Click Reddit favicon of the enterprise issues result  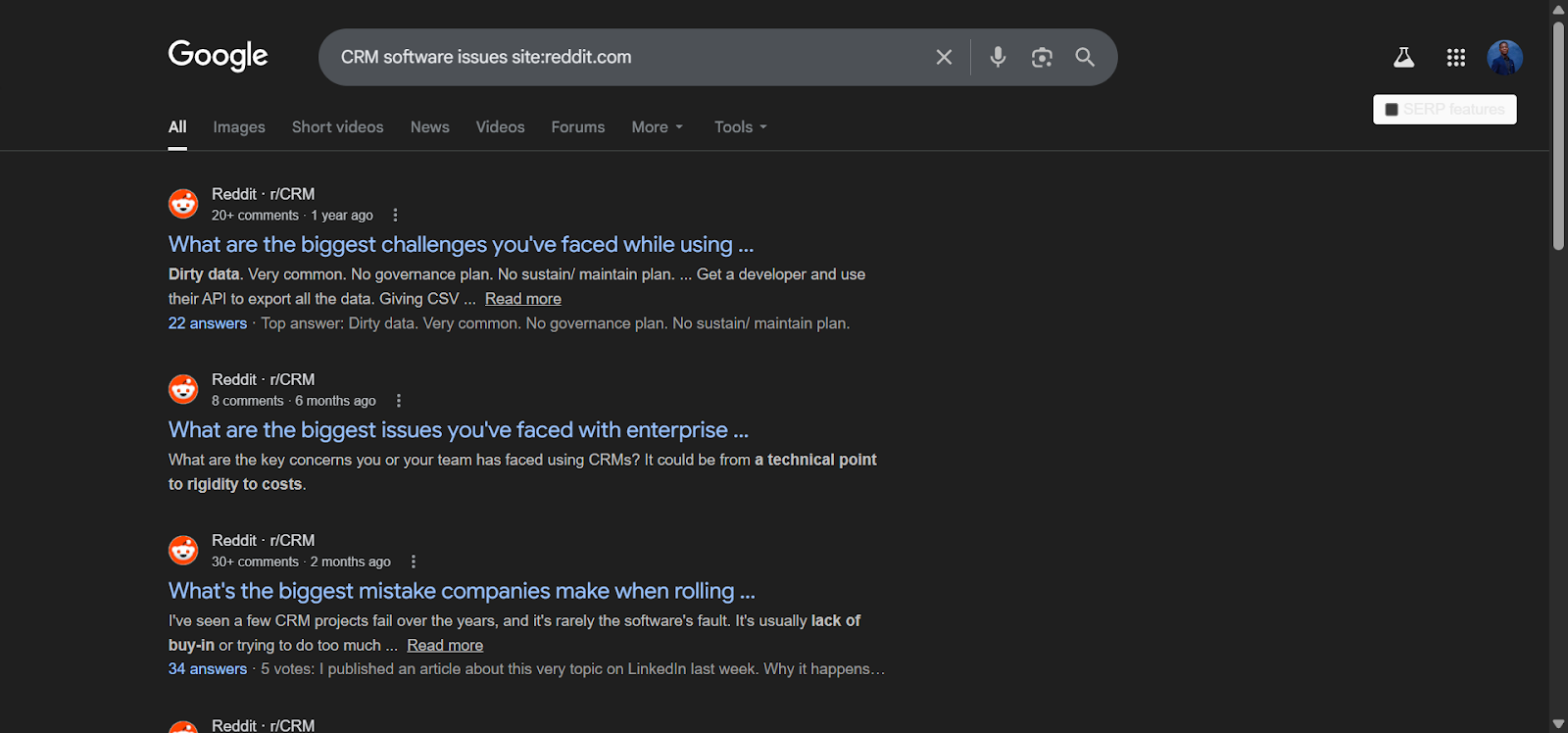pyautogui.click(x=183, y=389)
